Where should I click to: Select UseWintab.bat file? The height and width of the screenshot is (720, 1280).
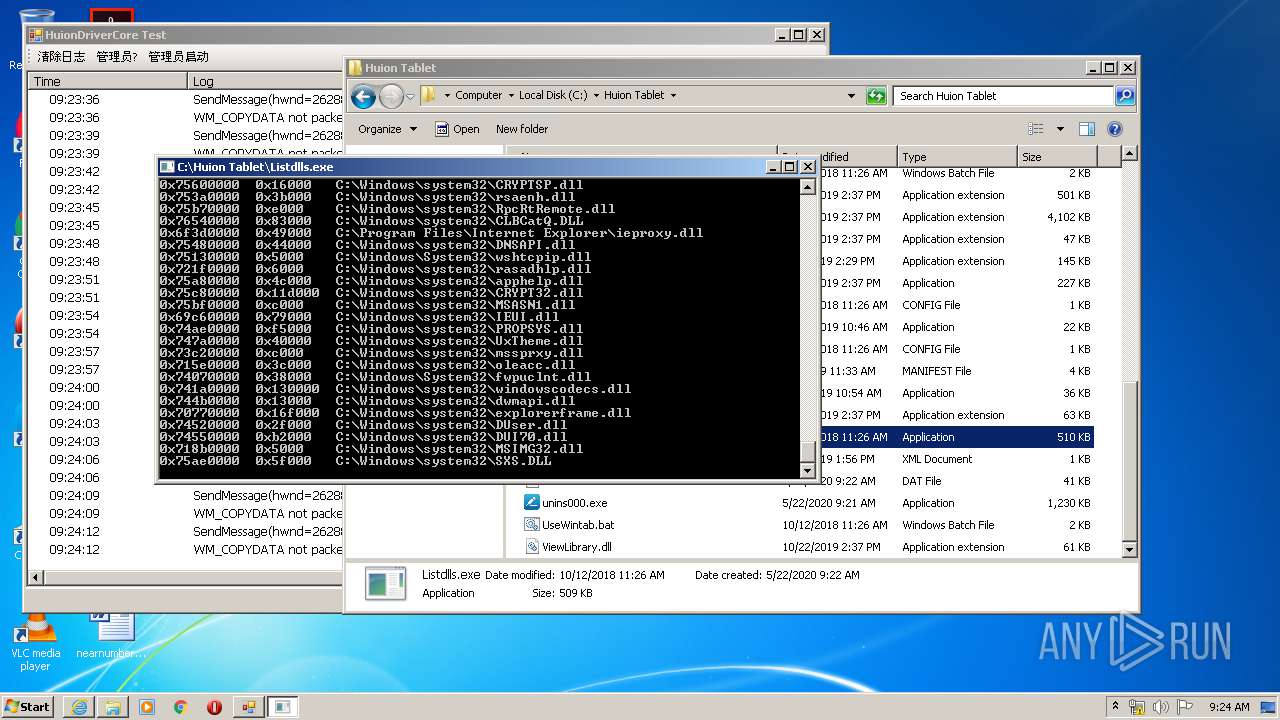point(578,525)
